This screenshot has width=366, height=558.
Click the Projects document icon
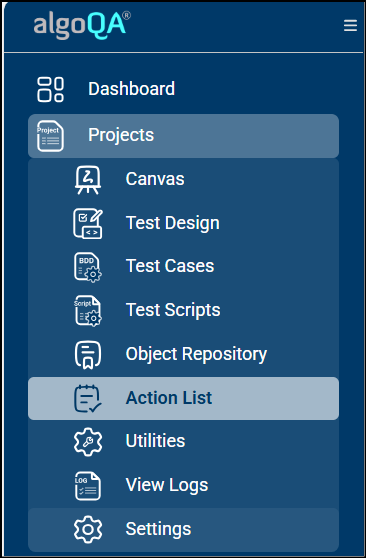50,136
